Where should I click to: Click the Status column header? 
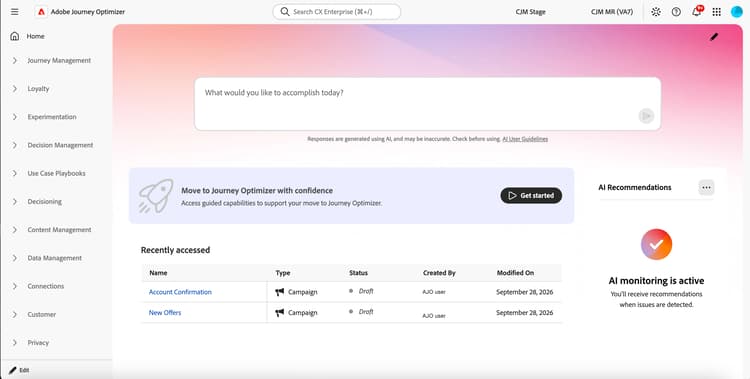coord(358,273)
